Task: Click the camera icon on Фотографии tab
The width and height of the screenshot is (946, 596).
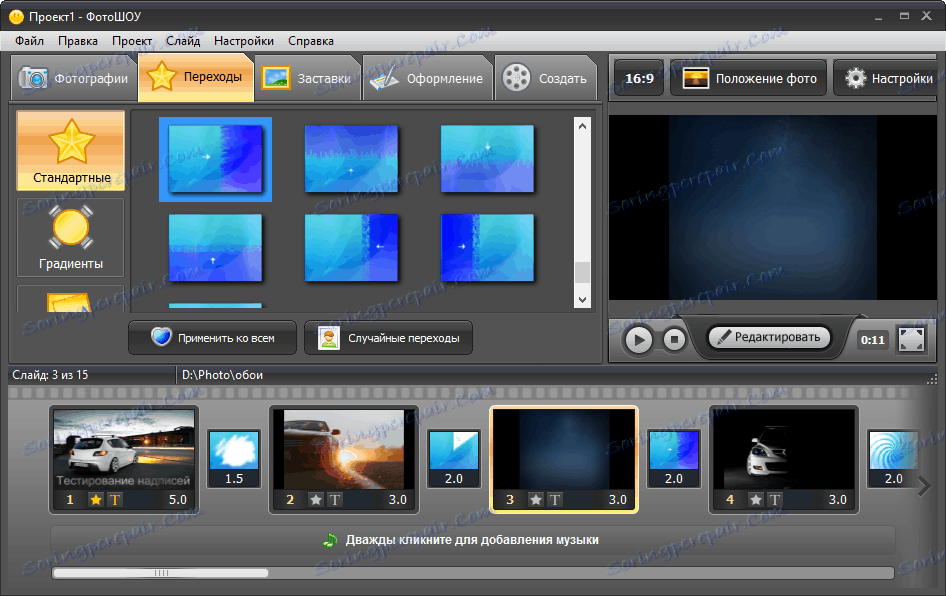Action: click(x=33, y=78)
